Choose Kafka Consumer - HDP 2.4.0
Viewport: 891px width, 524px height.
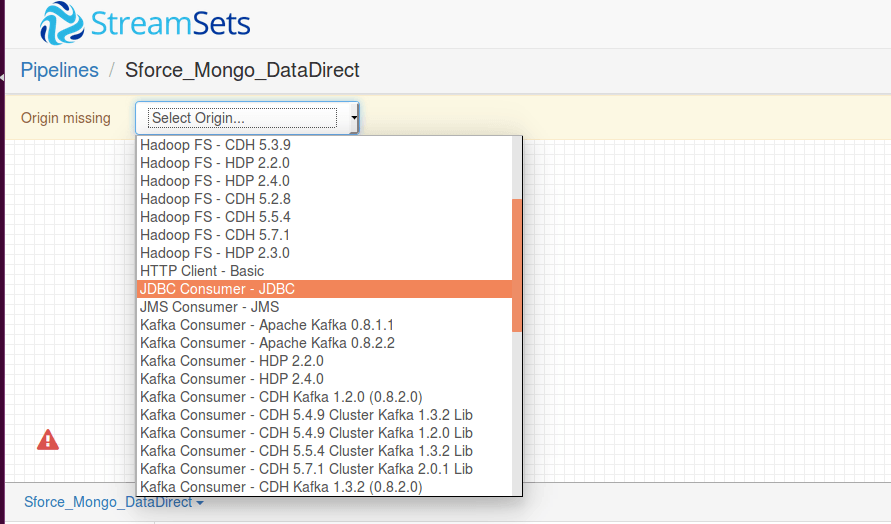pos(231,379)
